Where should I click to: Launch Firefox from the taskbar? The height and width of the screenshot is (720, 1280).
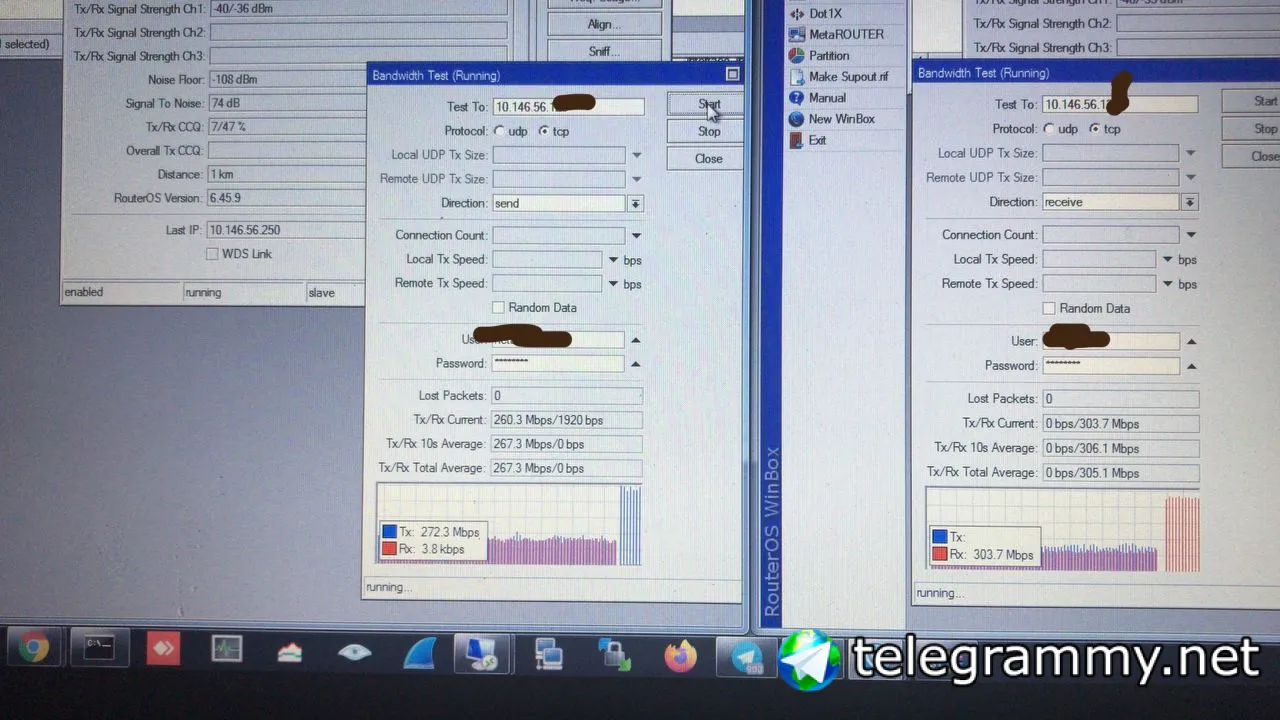680,657
